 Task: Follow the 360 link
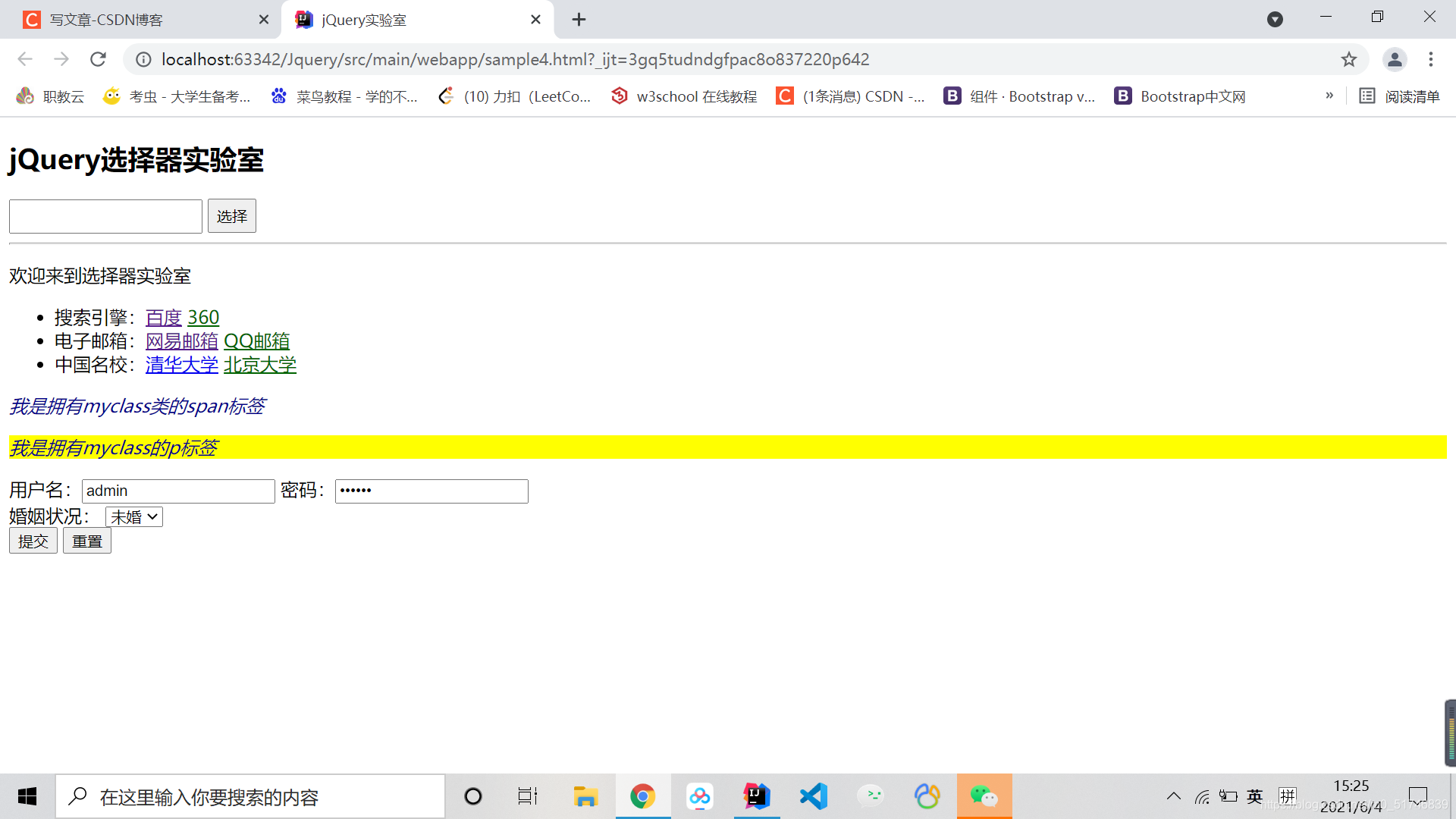pyautogui.click(x=203, y=317)
